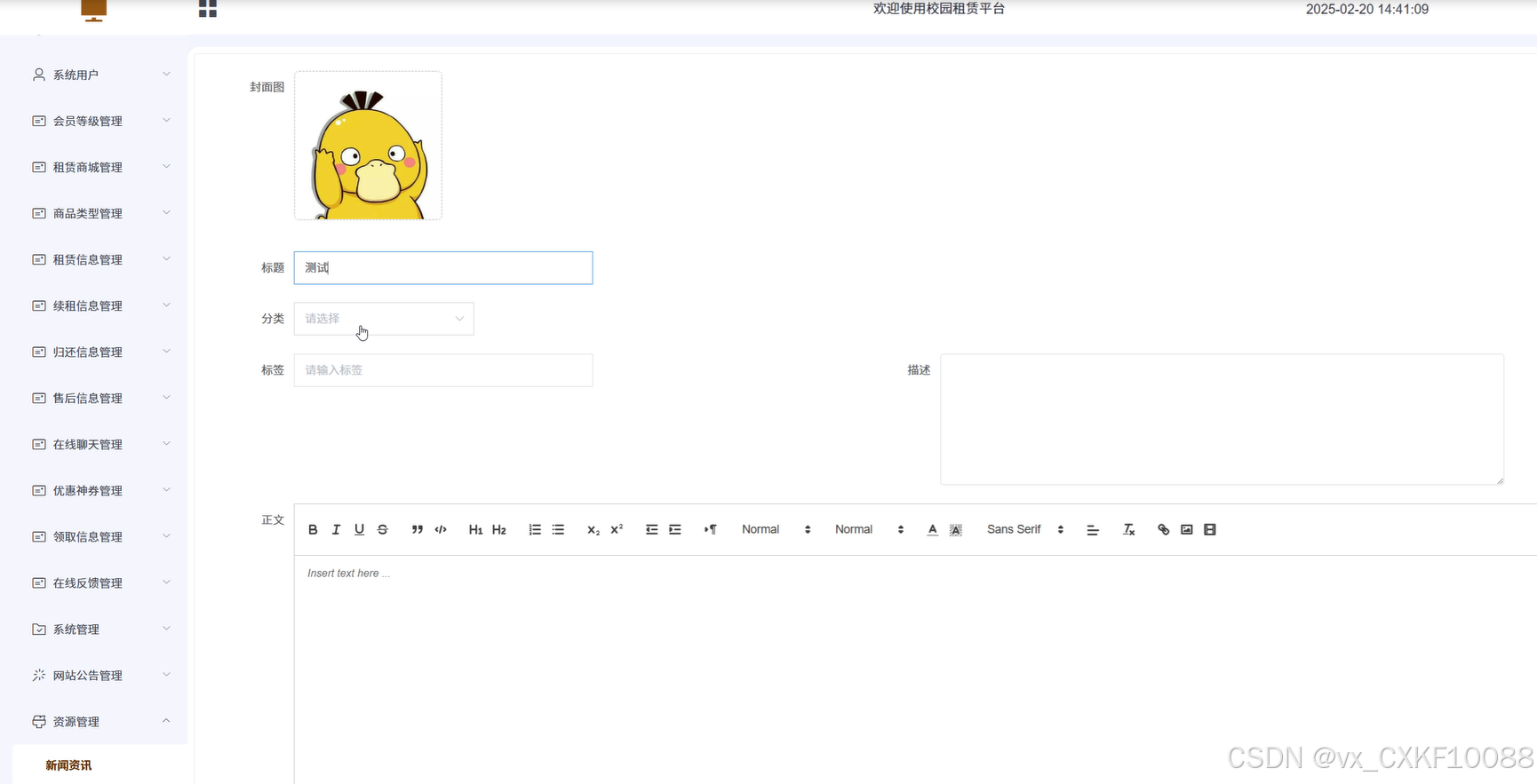
Task: Toggle underline formatting in the editor
Action: pyautogui.click(x=359, y=529)
